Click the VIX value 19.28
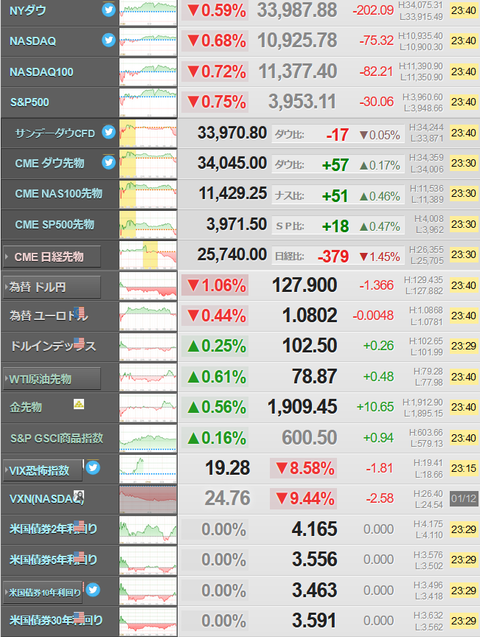480x637 pixels. [227, 468]
